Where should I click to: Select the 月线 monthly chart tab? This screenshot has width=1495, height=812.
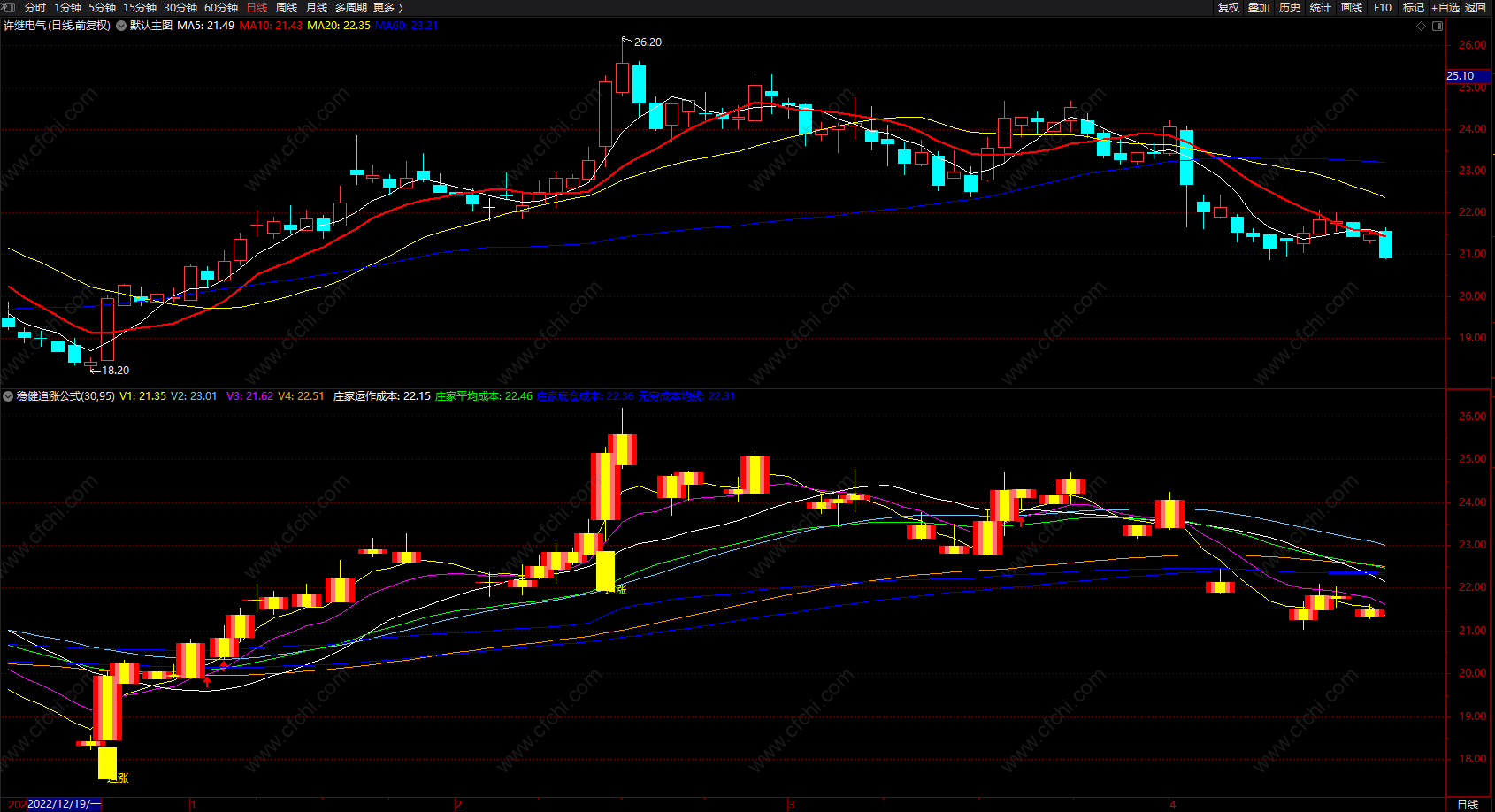317,8
